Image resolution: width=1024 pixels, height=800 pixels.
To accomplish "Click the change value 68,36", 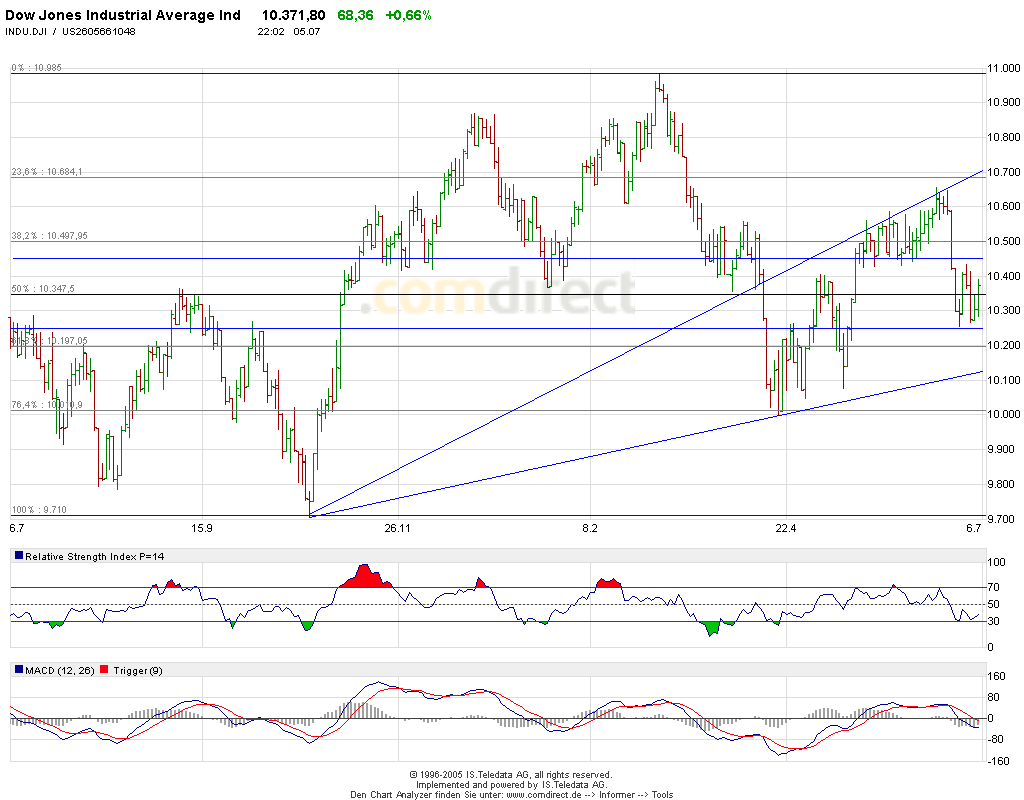I will point(355,15).
